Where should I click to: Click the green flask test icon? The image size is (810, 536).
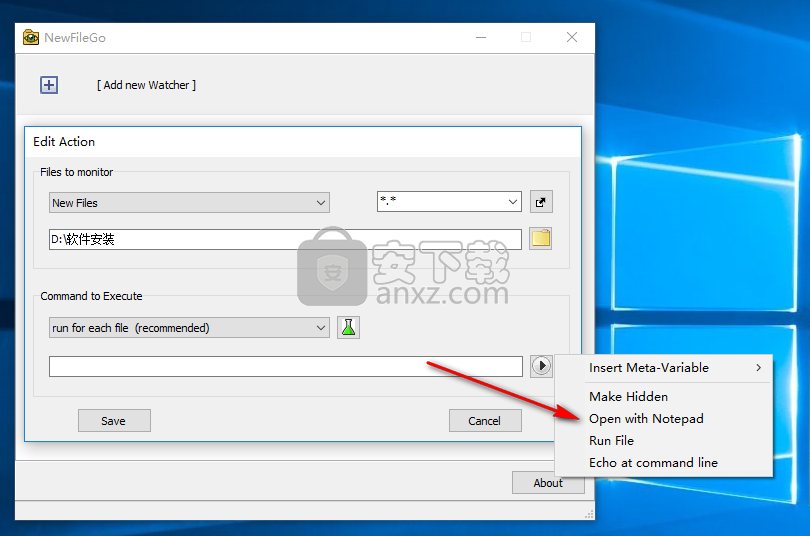coord(348,327)
